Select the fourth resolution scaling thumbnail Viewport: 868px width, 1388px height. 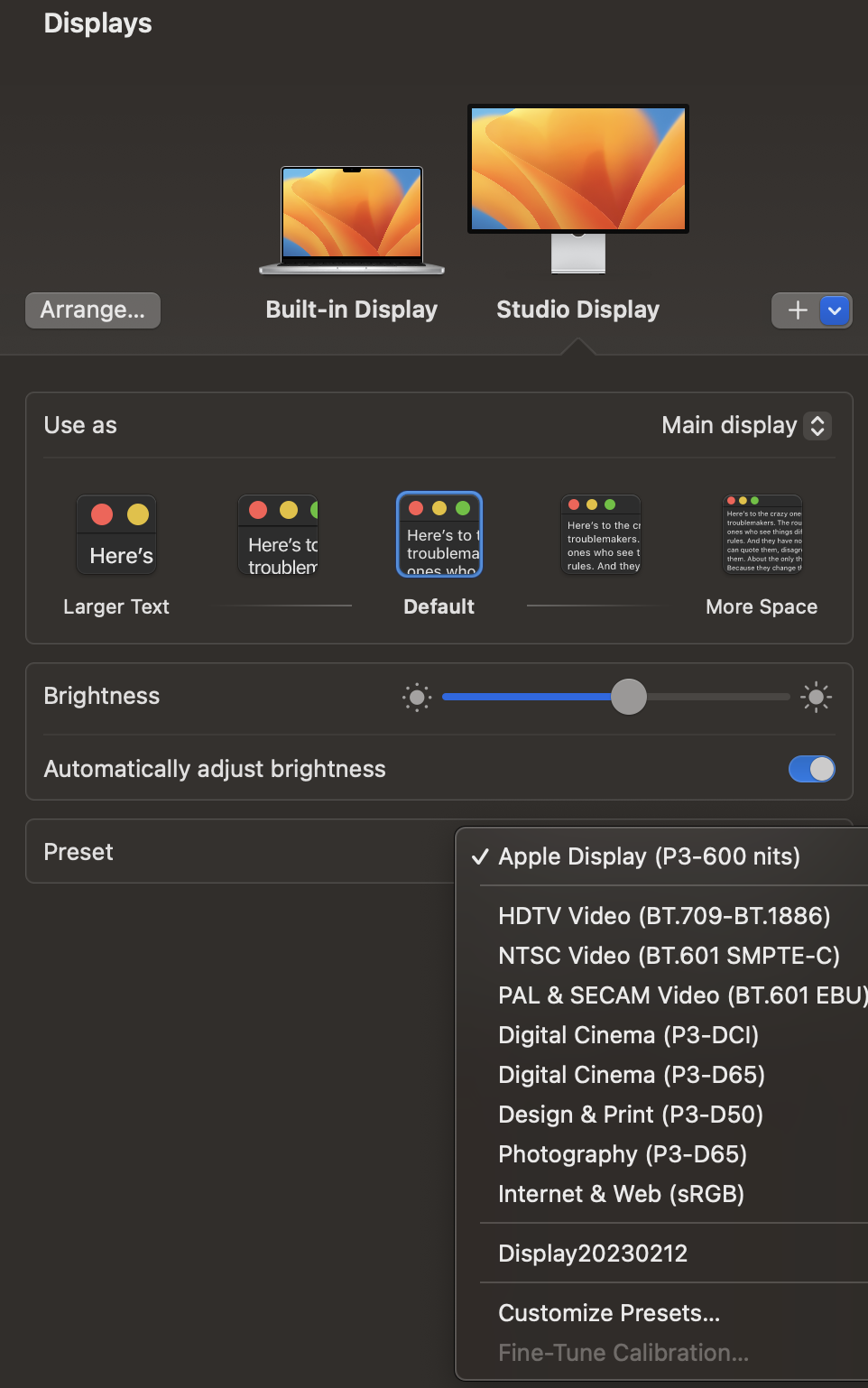click(601, 535)
